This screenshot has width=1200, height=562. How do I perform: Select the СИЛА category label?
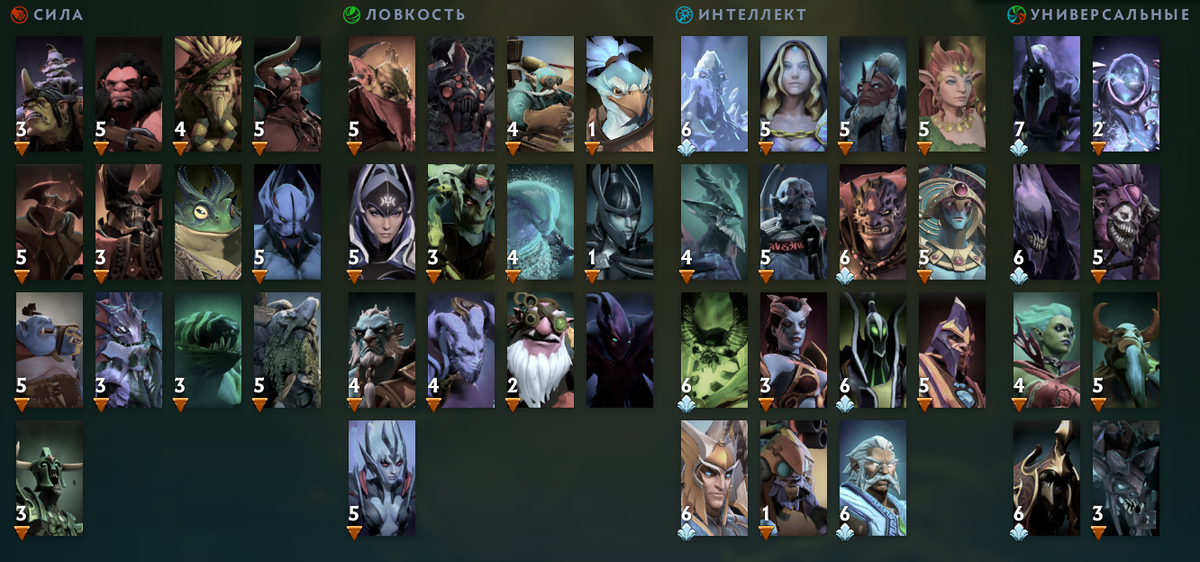pyautogui.click(x=58, y=14)
